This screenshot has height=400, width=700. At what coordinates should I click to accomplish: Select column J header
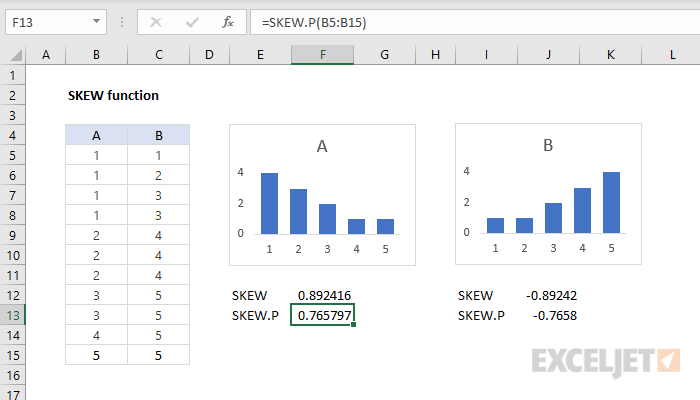548,55
